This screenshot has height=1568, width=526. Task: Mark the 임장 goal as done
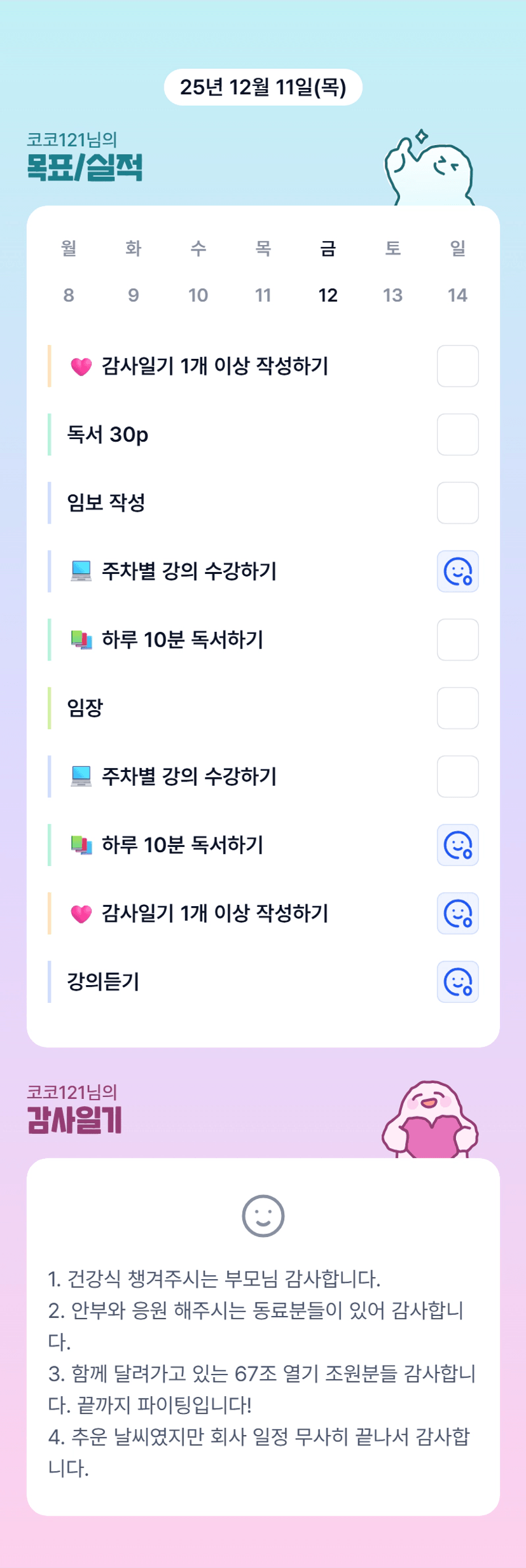[457, 708]
